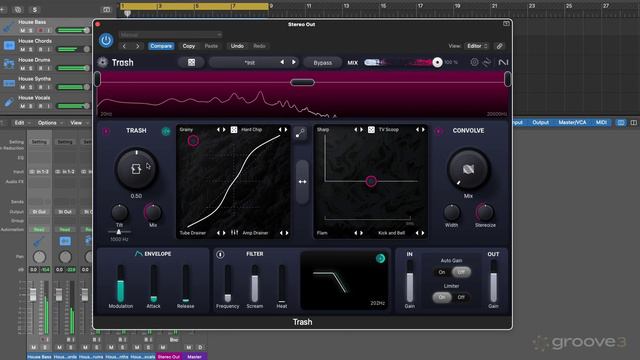Viewport: 640px width, 360px height.
Task: Click the Convolve Width knob
Action: click(451, 213)
